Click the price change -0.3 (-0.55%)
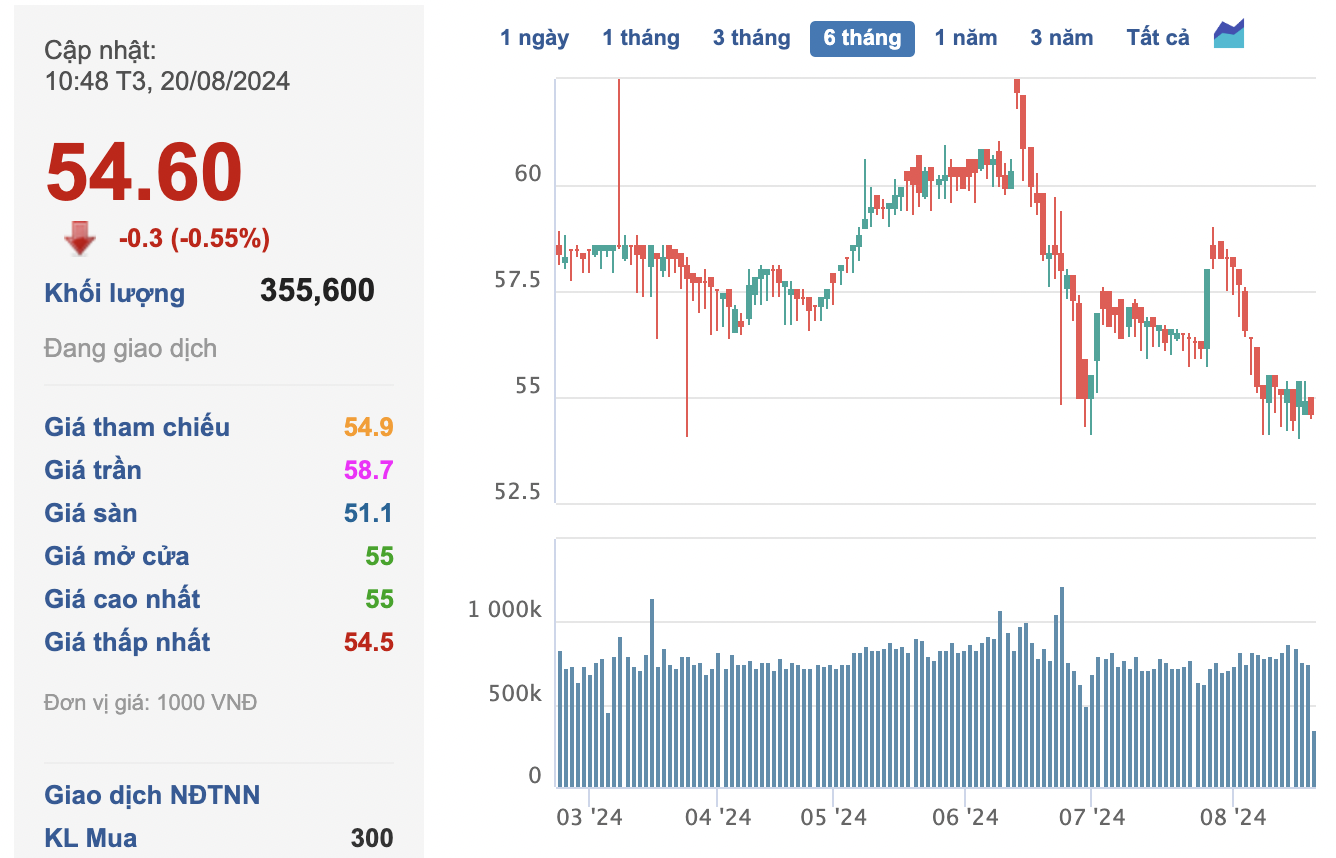 tap(194, 238)
